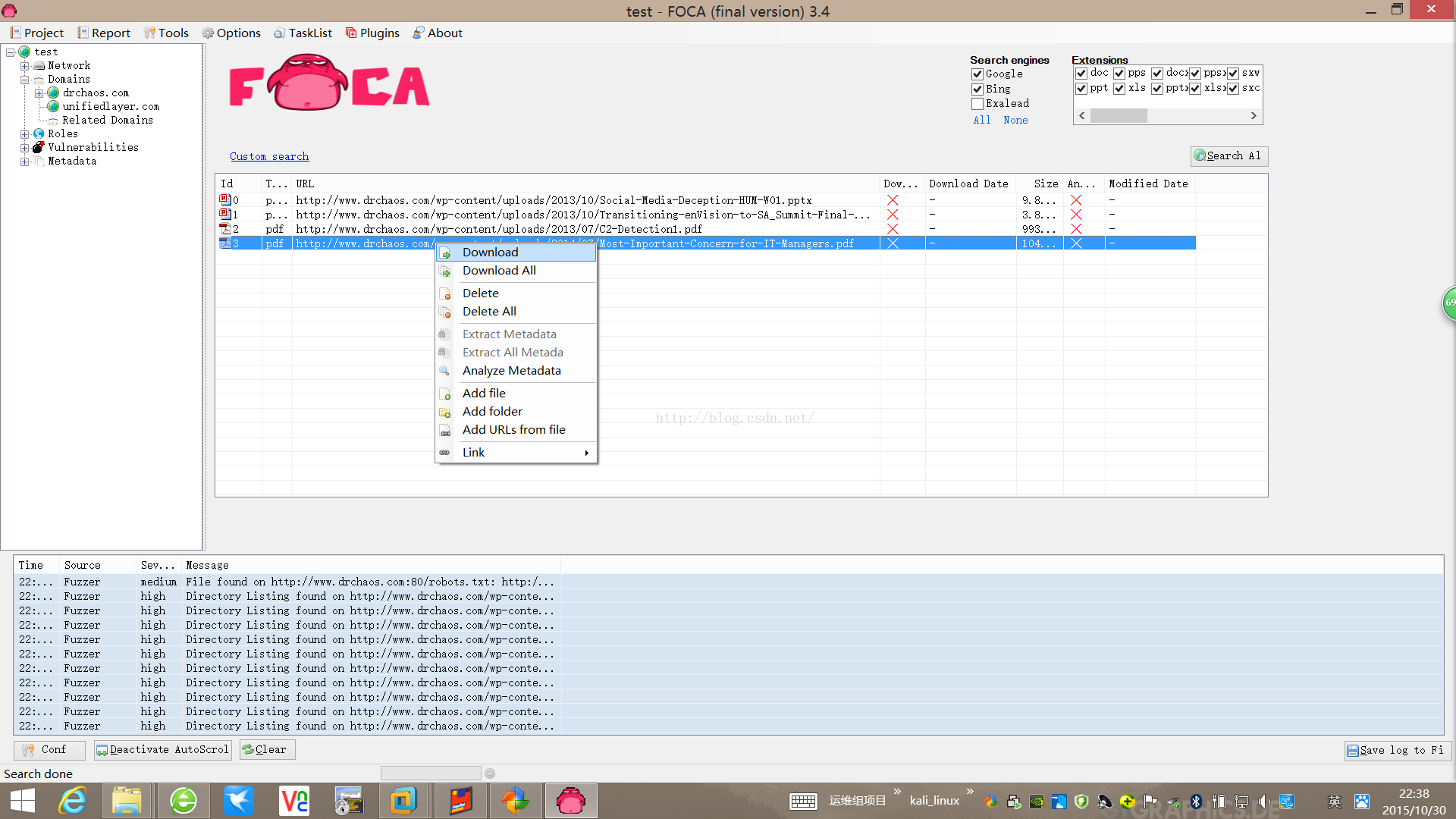Click the VNC icon in taskbar
The height and width of the screenshot is (819, 1456).
[x=293, y=801]
